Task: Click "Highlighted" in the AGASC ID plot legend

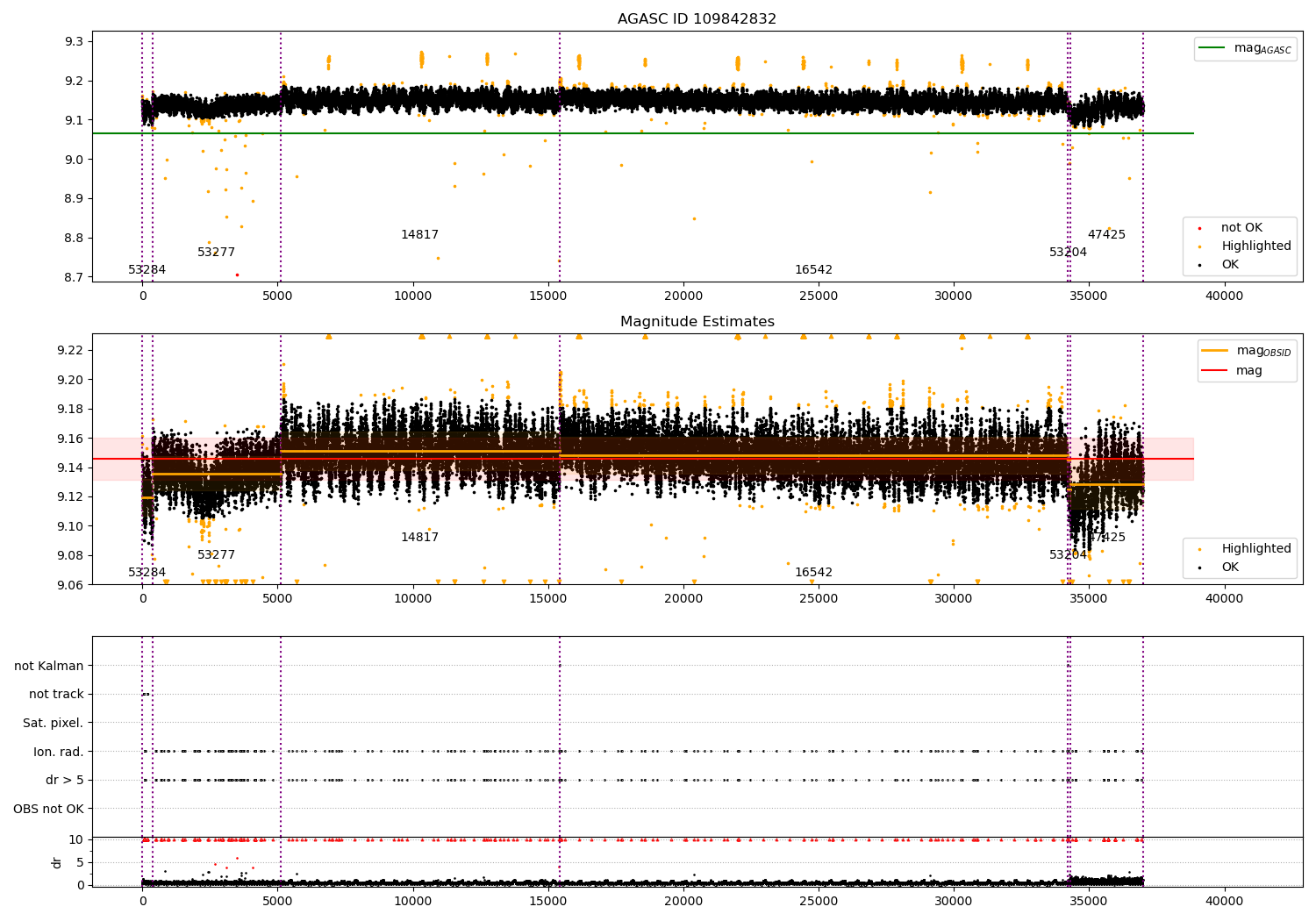Action: point(1243,246)
